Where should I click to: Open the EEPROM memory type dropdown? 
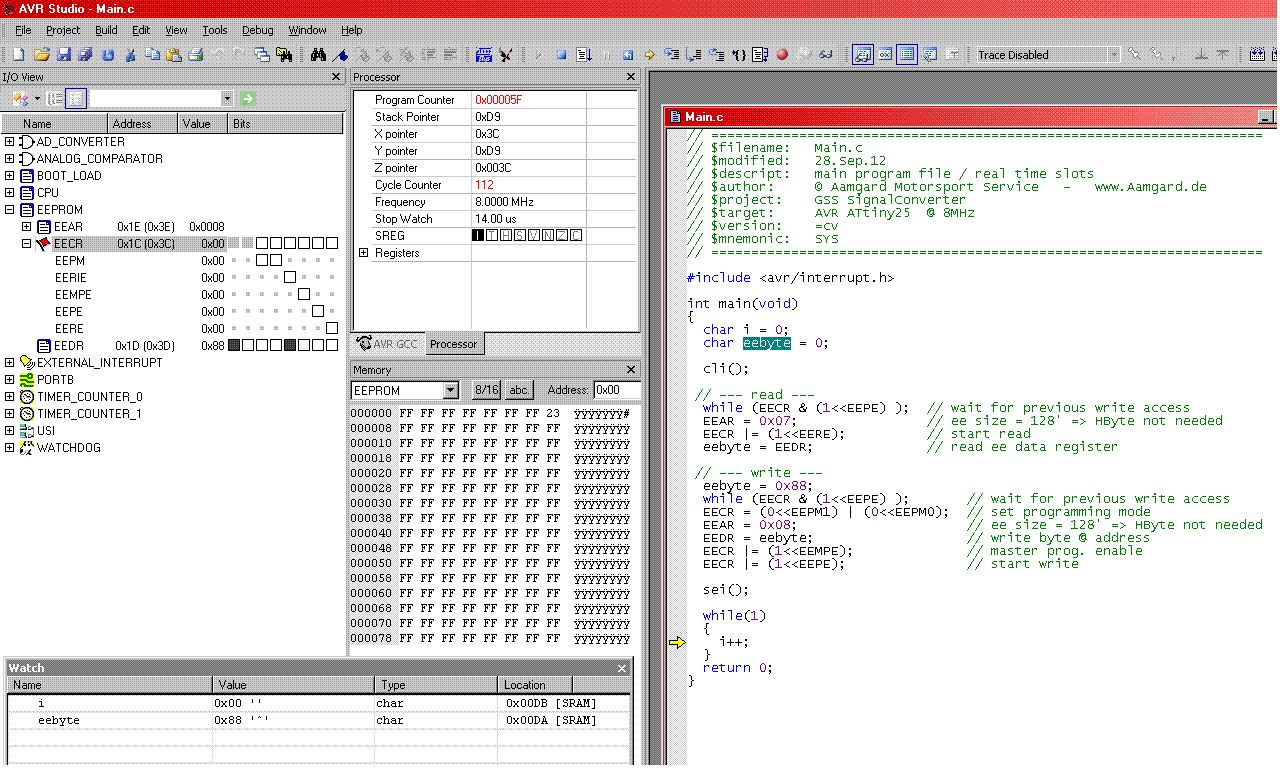point(451,390)
